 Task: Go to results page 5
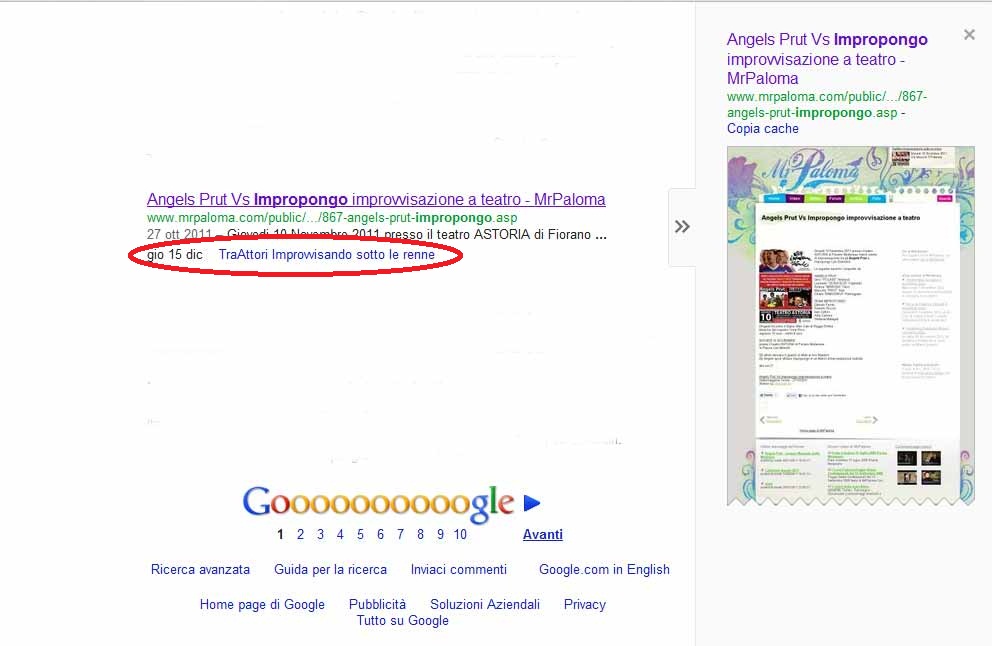[360, 535]
